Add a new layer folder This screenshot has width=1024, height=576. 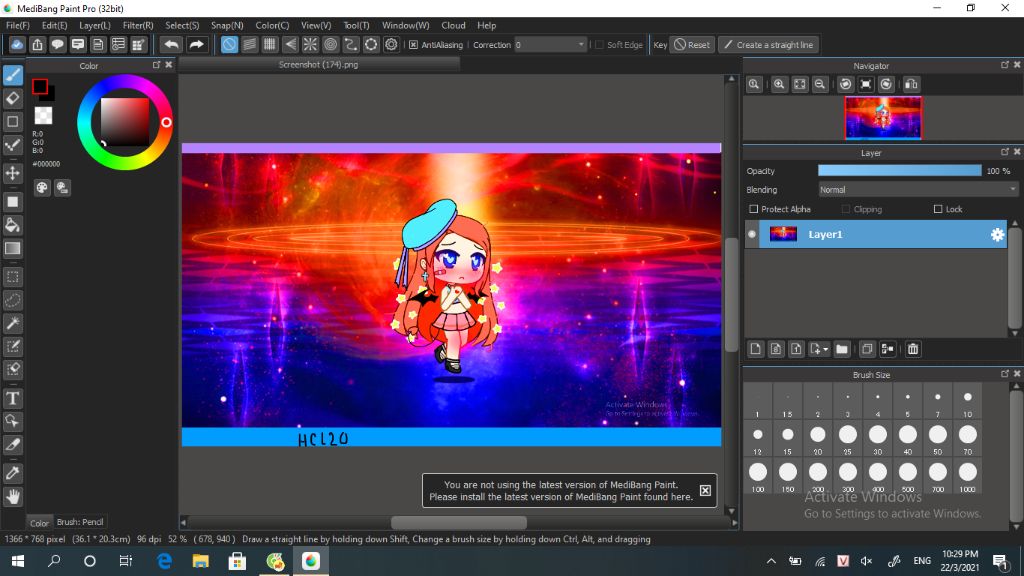pos(842,349)
